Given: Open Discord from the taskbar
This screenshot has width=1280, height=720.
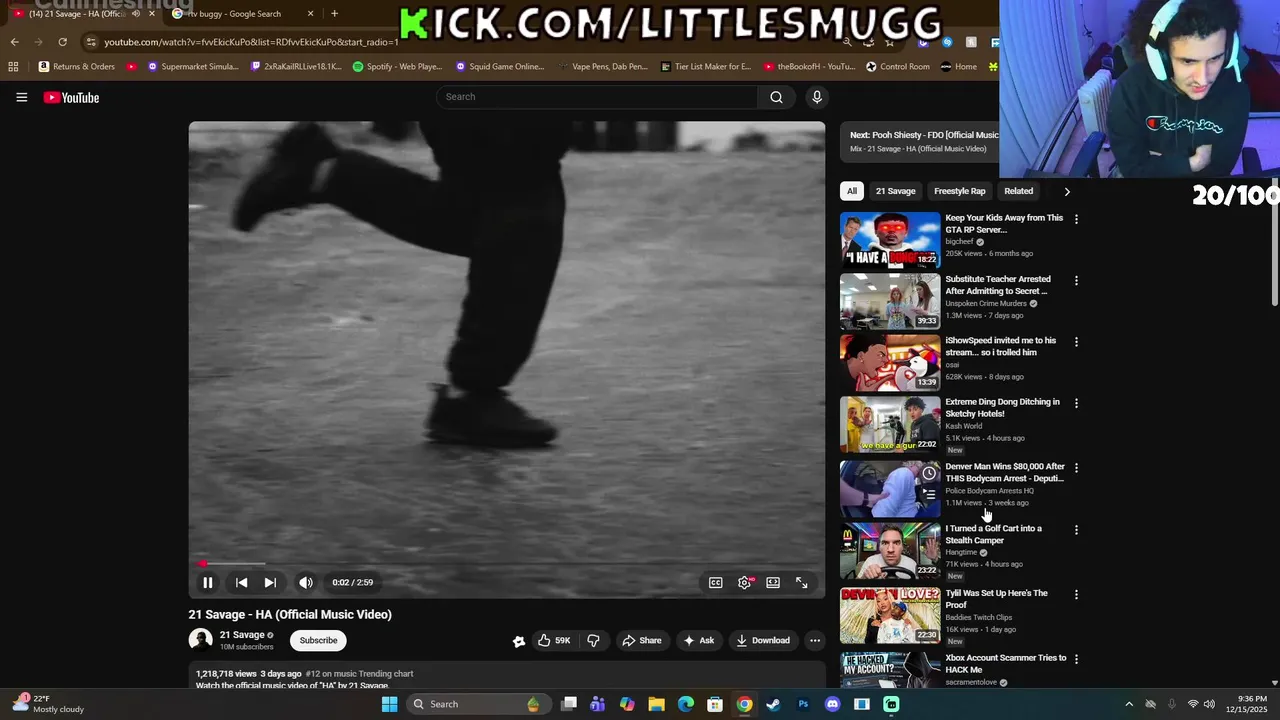Looking at the screenshot, I should click(x=832, y=704).
